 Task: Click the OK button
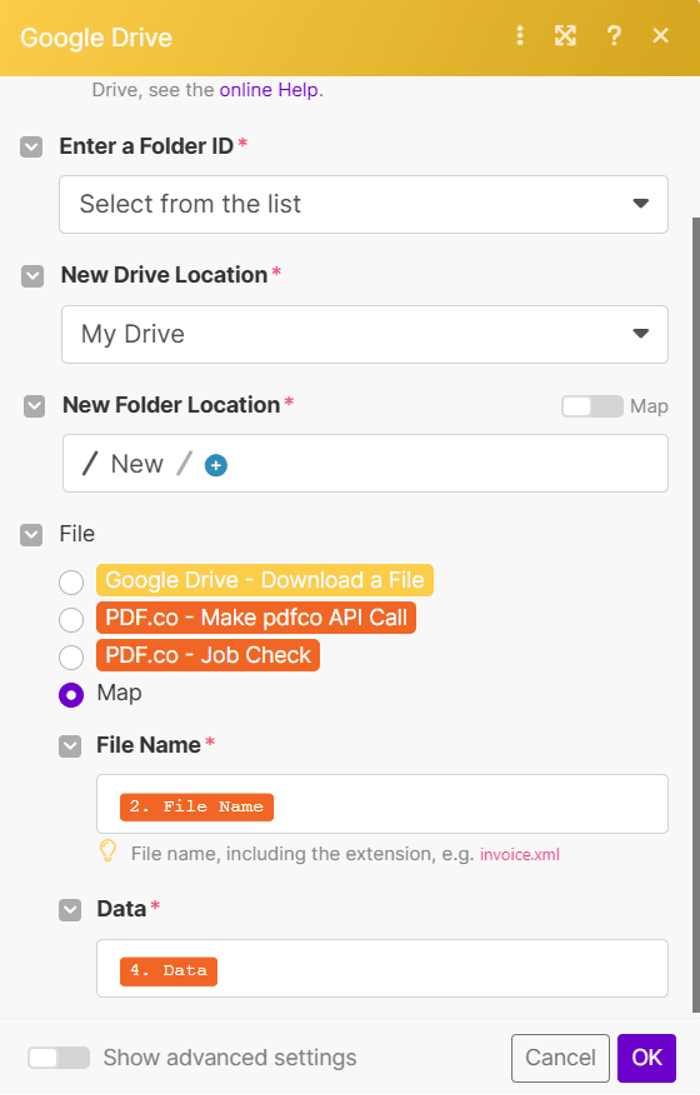pyautogui.click(x=646, y=1058)
